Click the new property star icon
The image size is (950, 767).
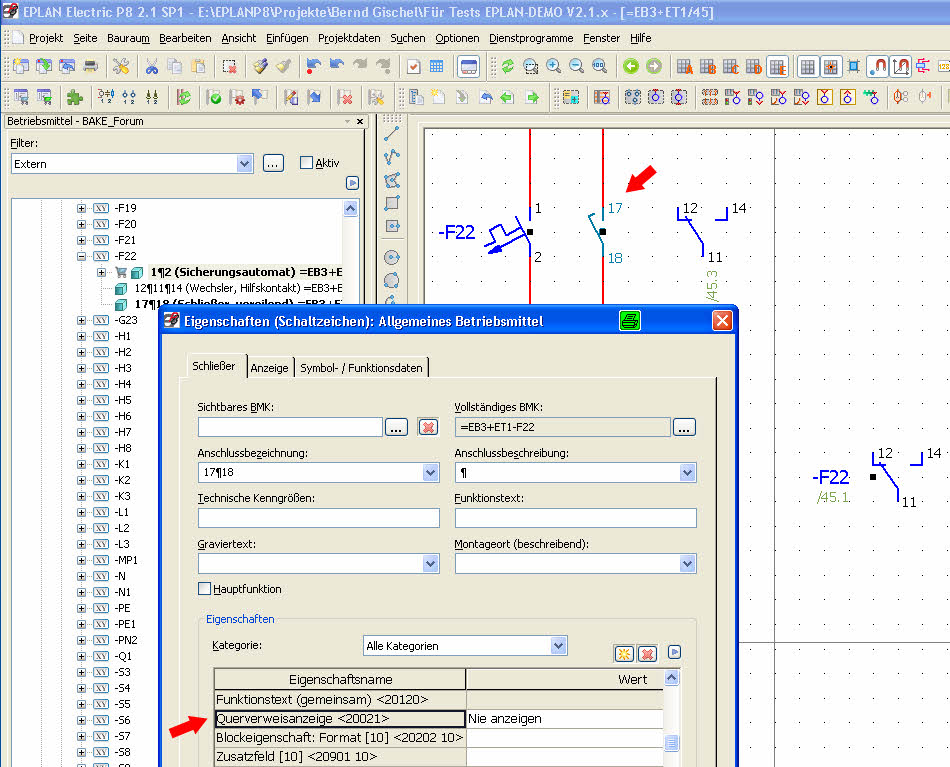pos(624,654)
